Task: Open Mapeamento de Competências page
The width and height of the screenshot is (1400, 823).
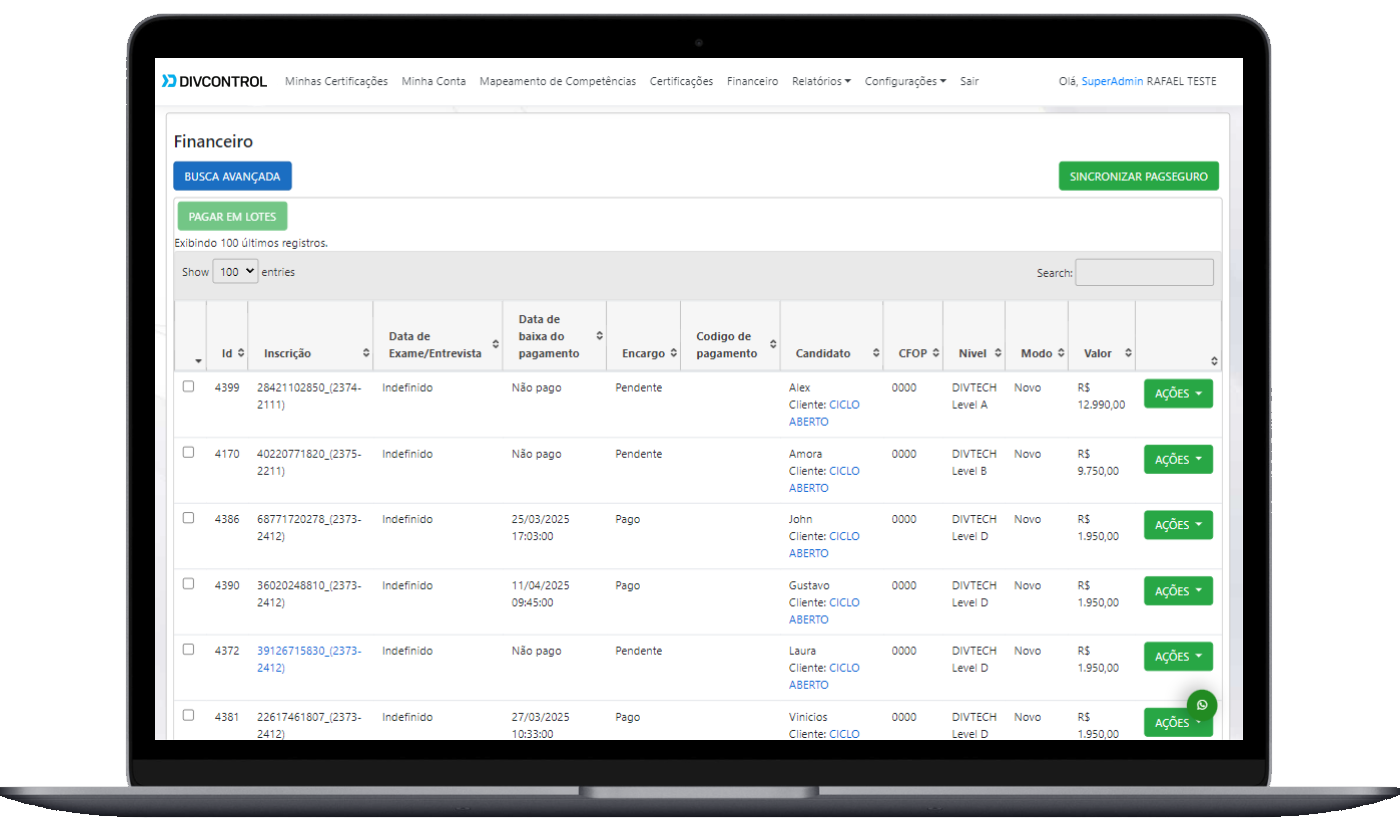Action: (x=557, y=81)
